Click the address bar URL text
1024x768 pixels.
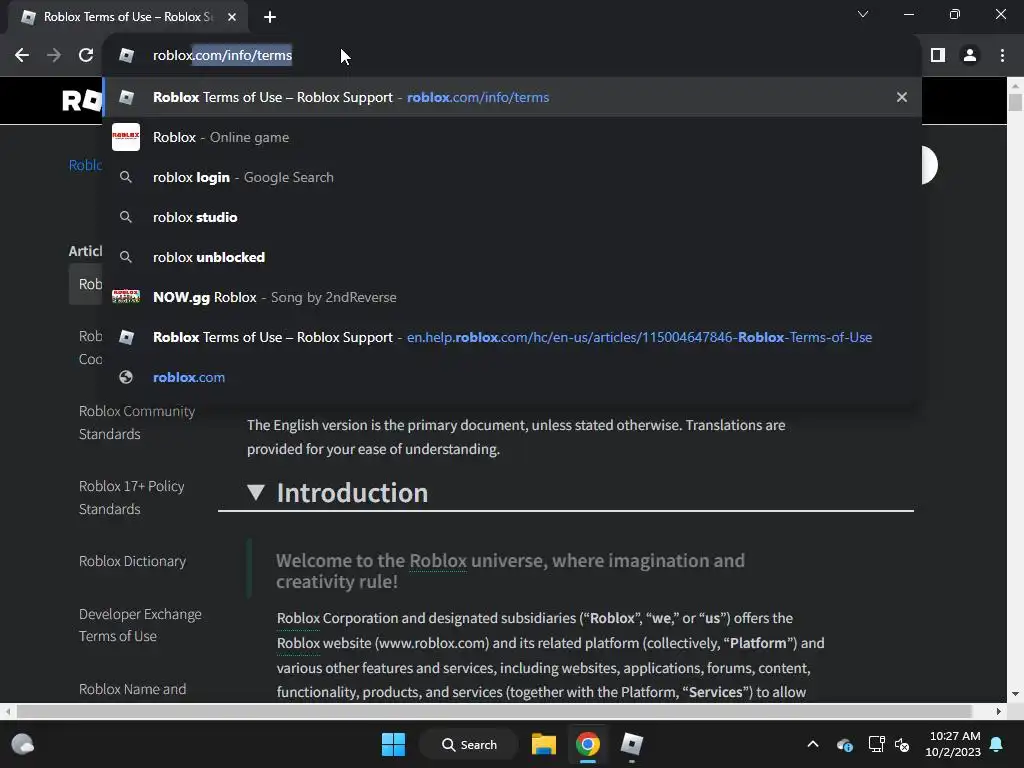[x=222, y=56]
